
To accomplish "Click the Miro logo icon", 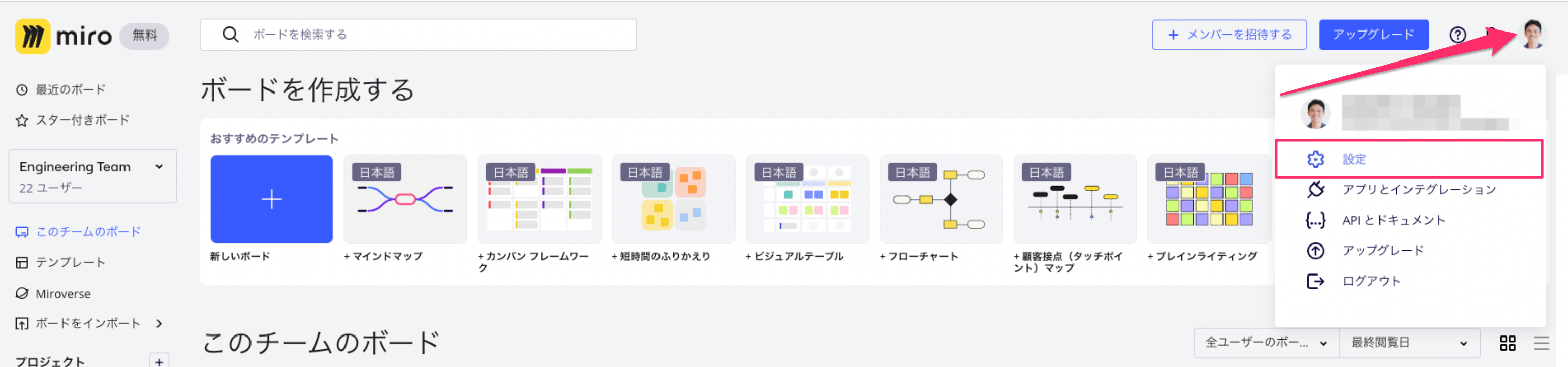I will click(x=32, y=37).
